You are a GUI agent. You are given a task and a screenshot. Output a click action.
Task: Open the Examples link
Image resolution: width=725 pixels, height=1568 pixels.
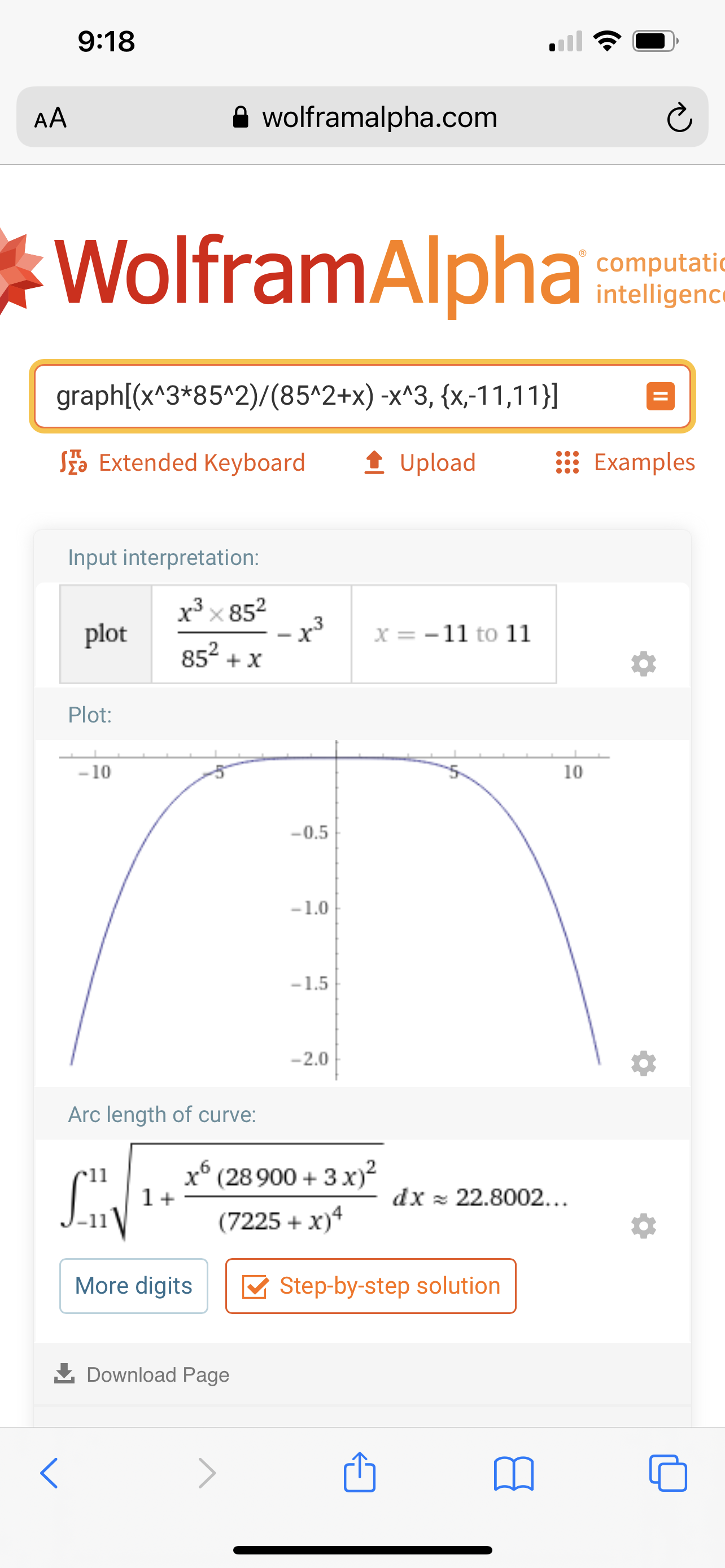625,463
